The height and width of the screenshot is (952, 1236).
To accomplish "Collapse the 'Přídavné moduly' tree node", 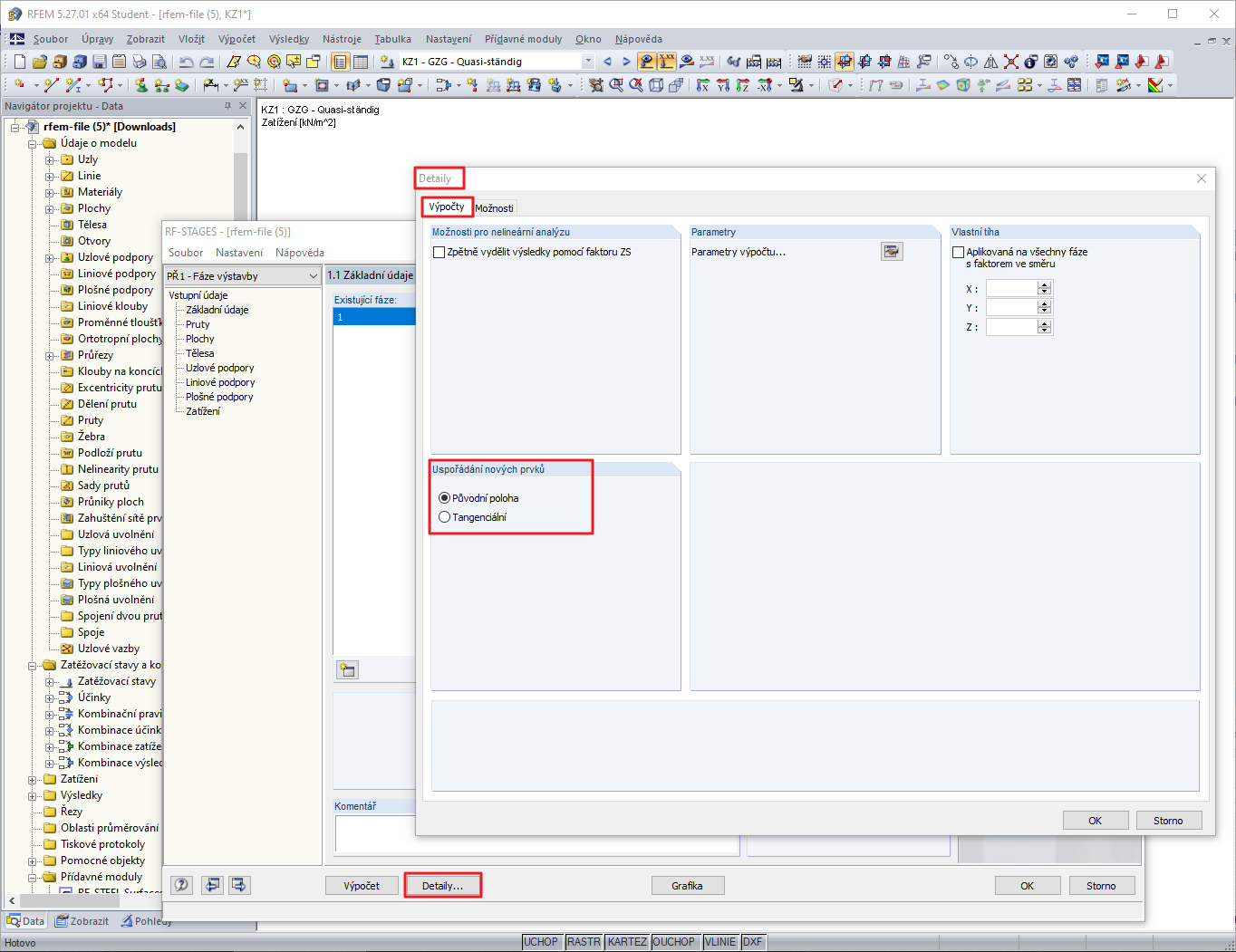I will pos(33,877).
